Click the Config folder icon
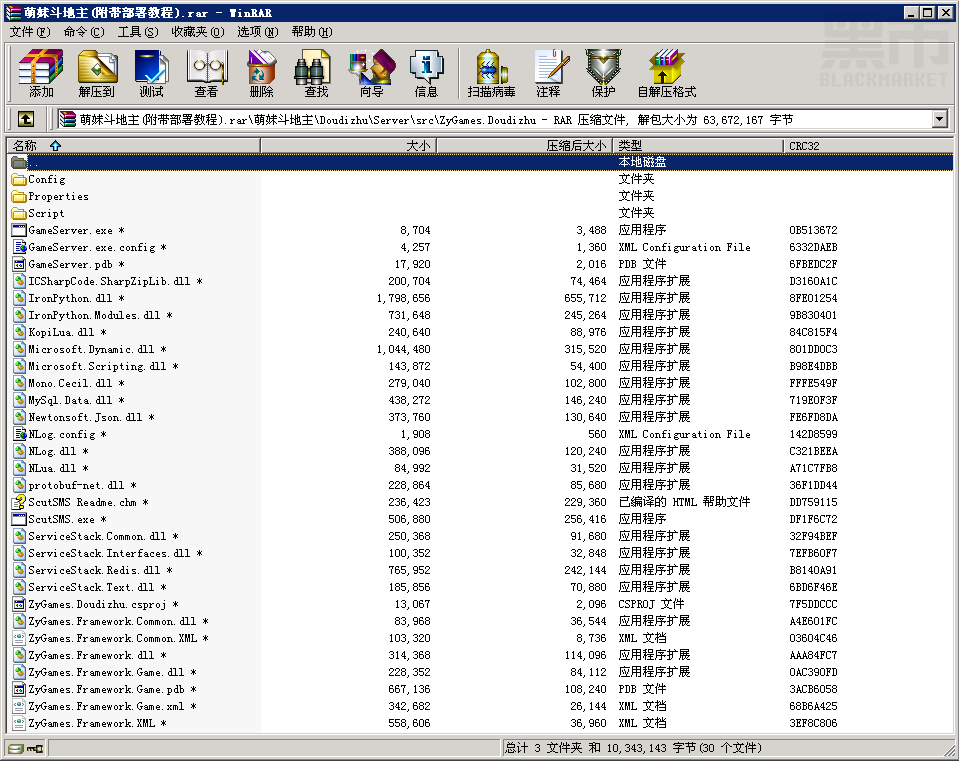The height and width of the screenshot is (761, 959). pos(19,179)
